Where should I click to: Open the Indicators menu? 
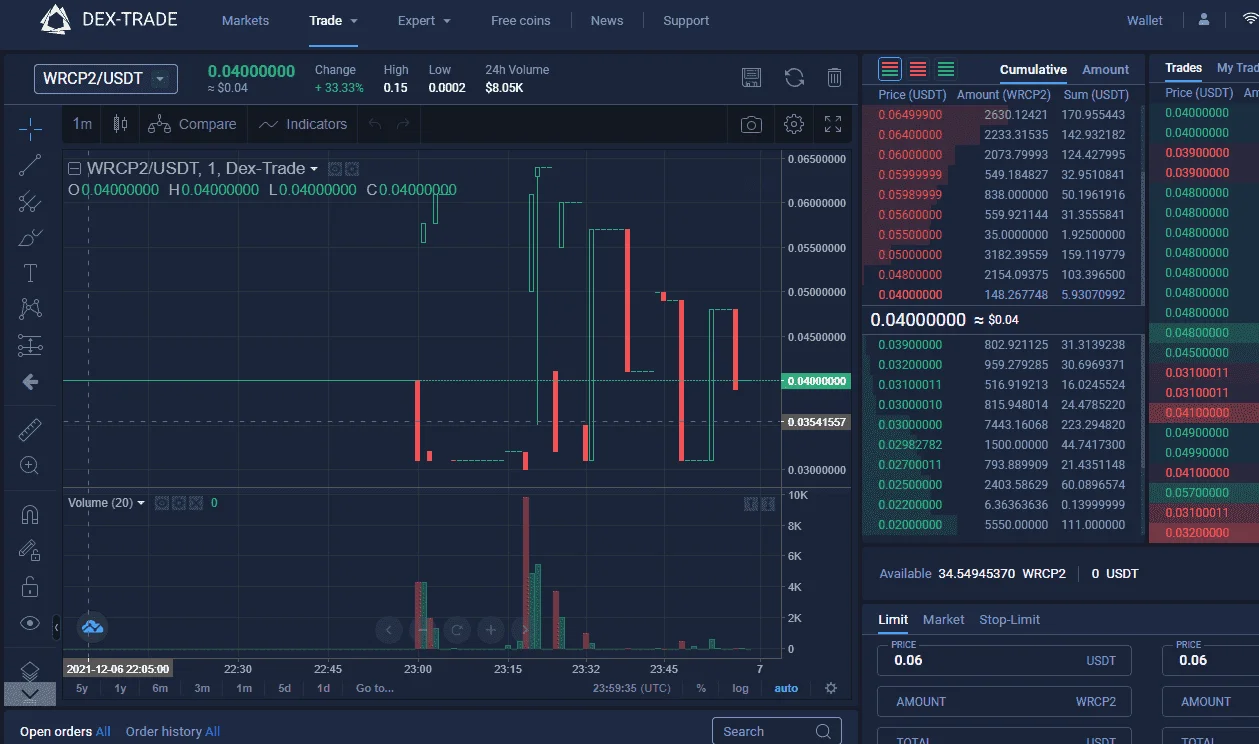pyautogui.click(x=303, y=124)
